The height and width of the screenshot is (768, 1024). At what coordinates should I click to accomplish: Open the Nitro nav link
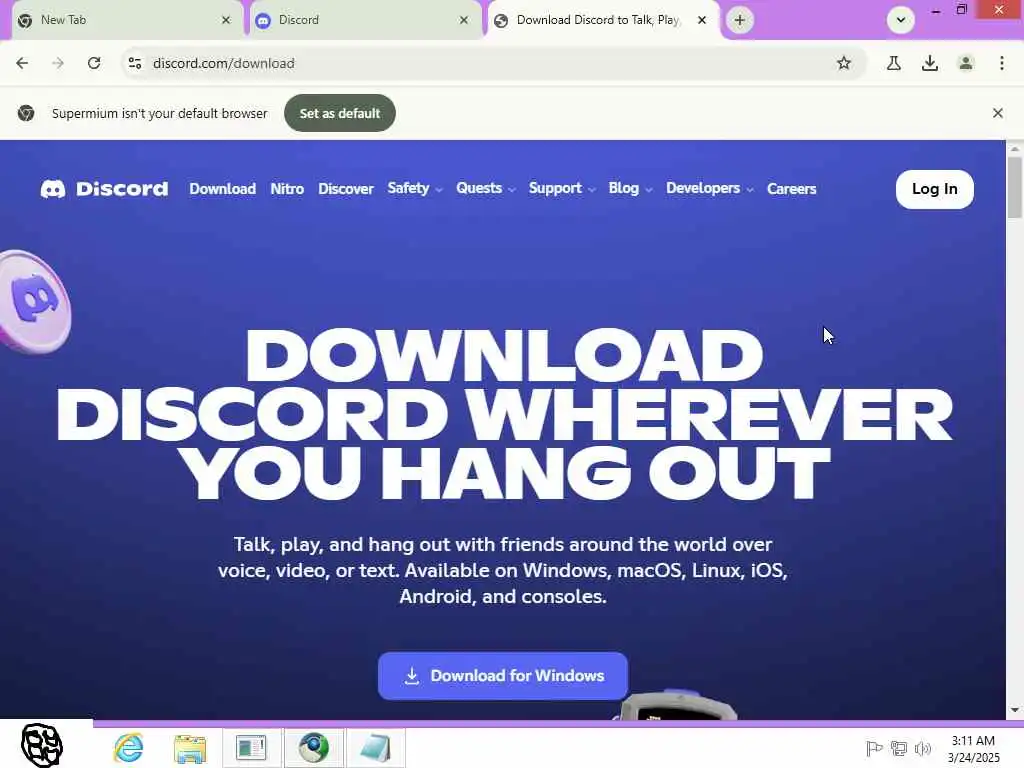click(287, 189)
